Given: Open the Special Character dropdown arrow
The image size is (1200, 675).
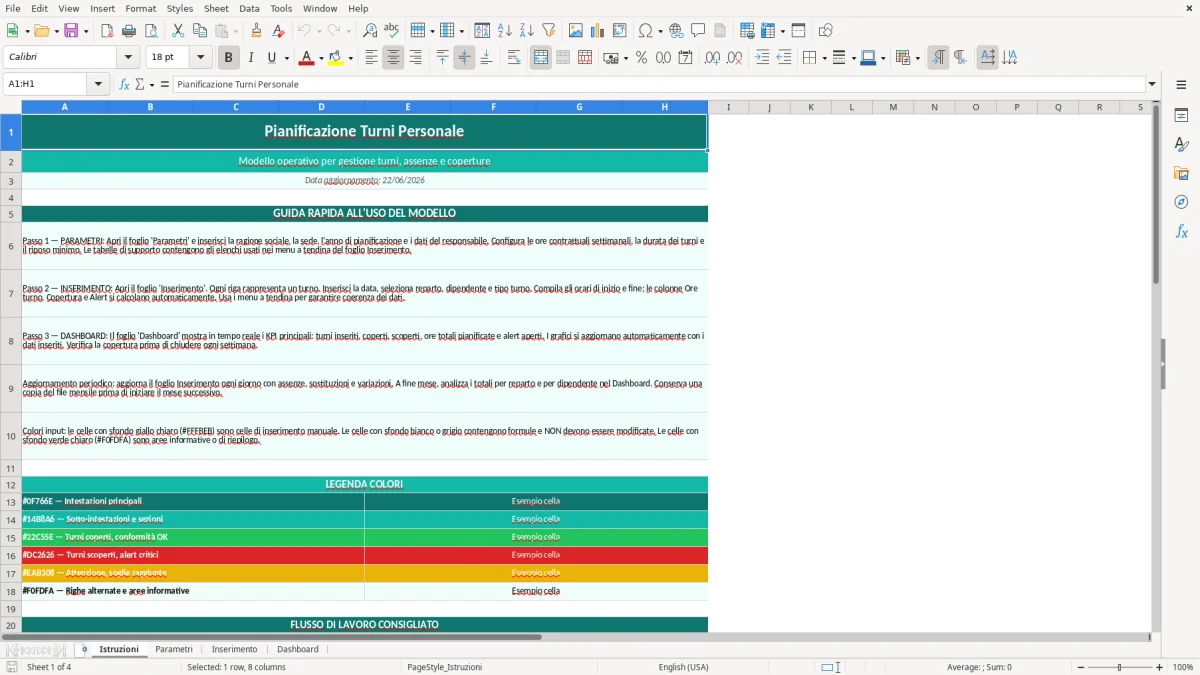Looking at the screenshot, I should [660, 31].
